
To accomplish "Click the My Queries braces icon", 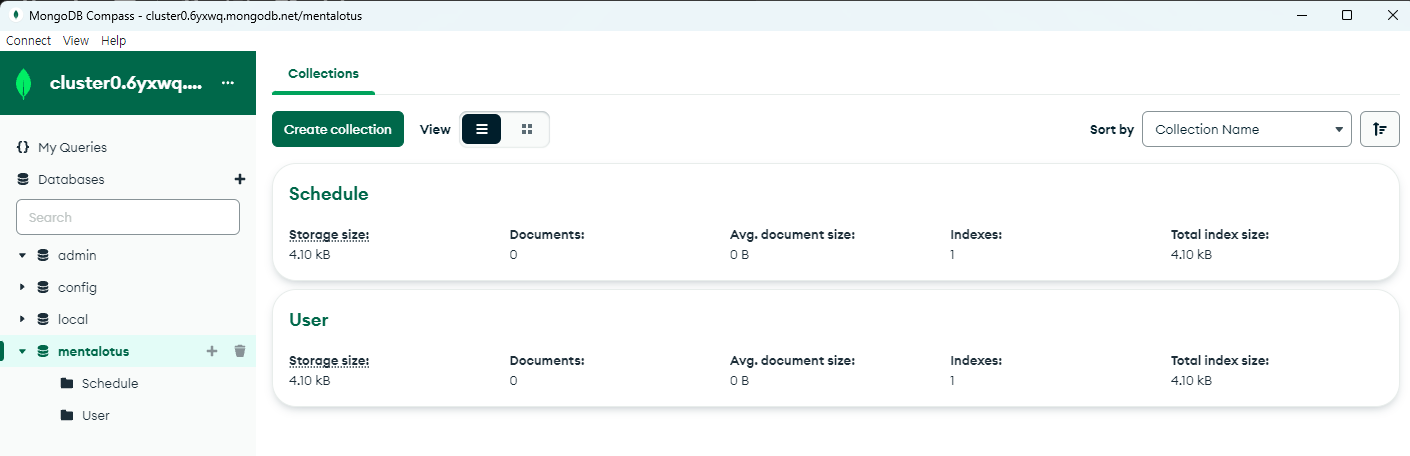I will 23,147.
